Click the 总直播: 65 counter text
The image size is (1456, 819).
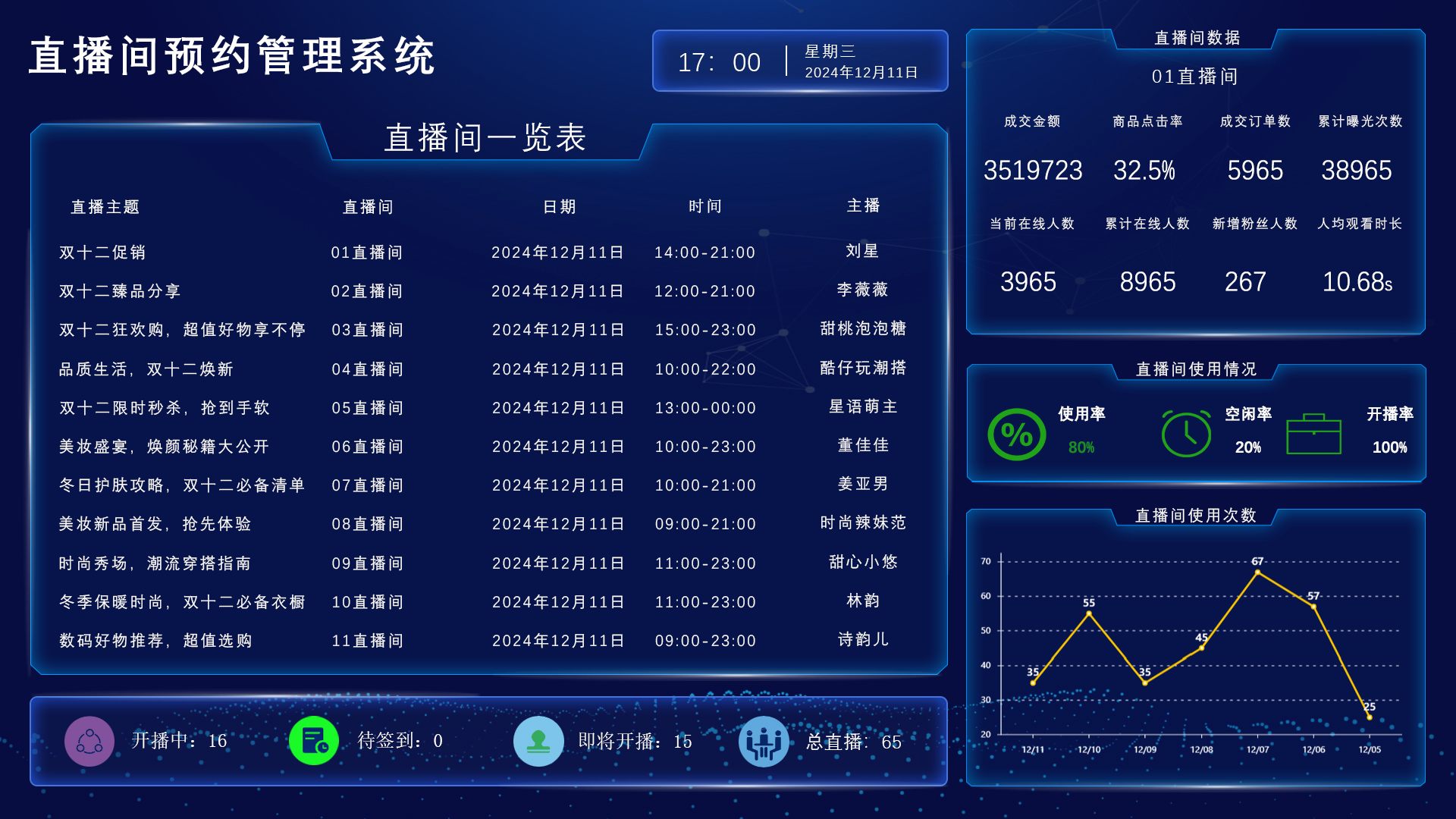[x=854, y=742]
